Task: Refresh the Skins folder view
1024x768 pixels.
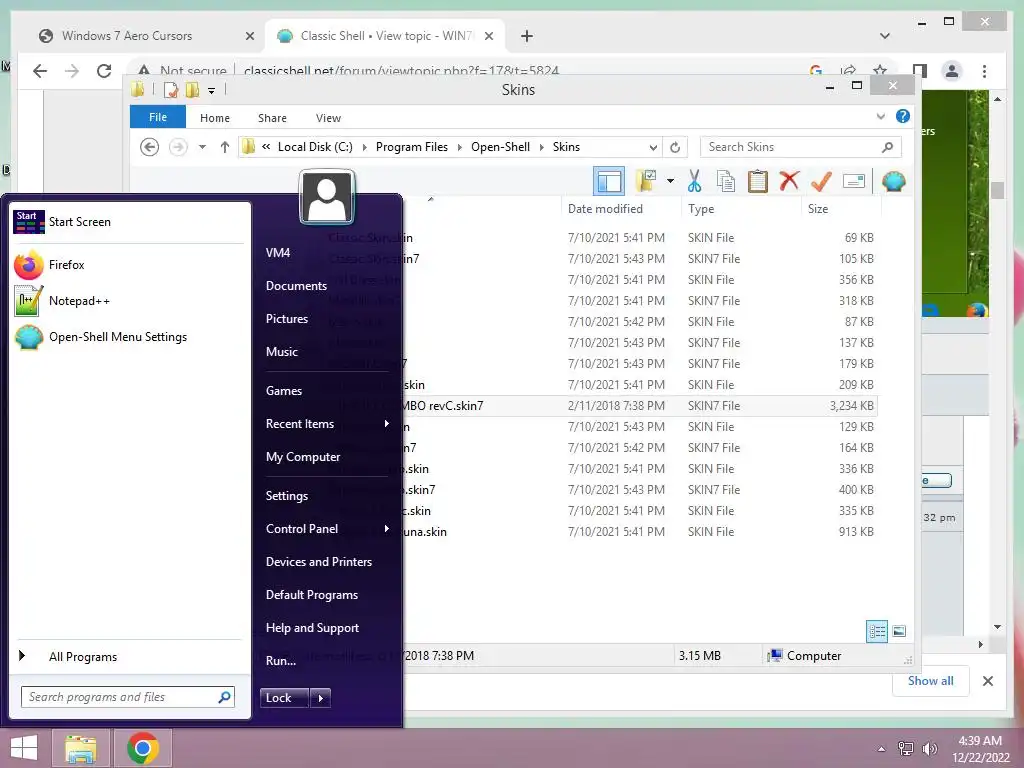Action: (x=675, y=147)
